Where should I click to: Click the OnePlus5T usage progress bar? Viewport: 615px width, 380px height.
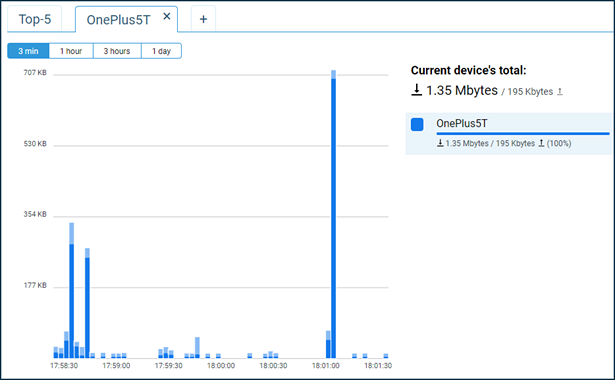[523, 133]
